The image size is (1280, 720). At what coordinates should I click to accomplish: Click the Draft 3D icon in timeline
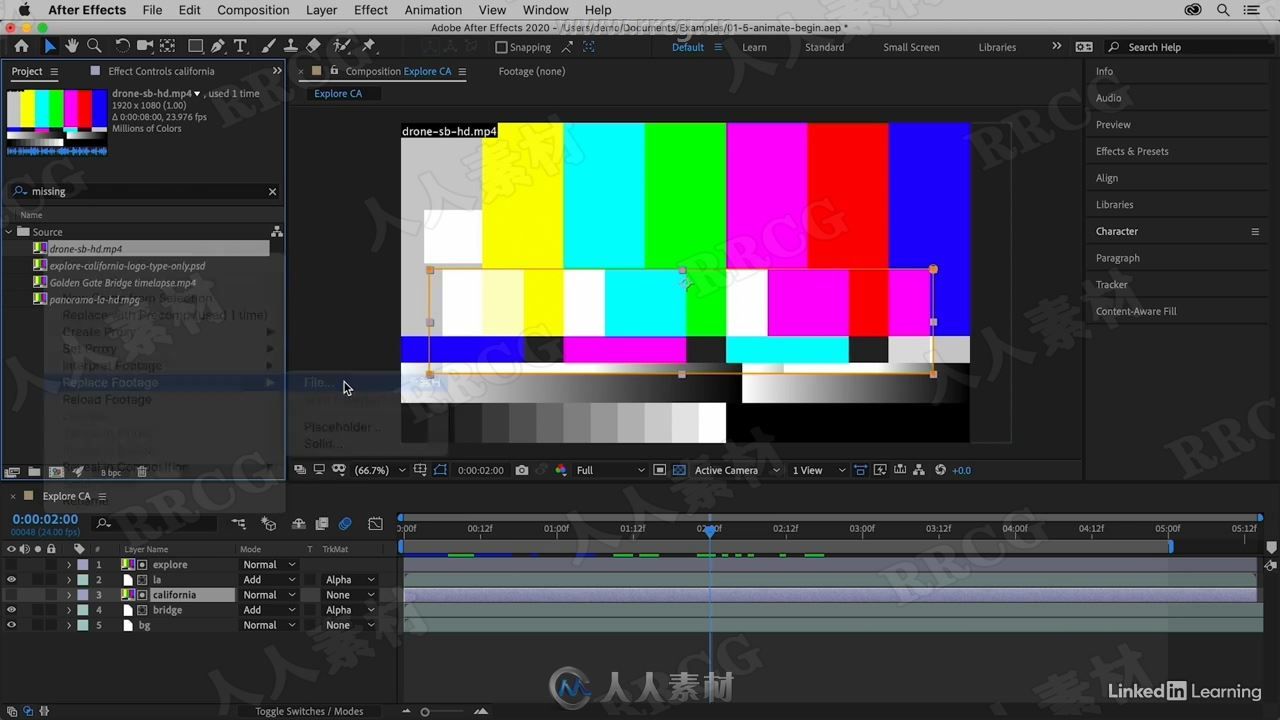pyautogui.click(x=268, y=524)
